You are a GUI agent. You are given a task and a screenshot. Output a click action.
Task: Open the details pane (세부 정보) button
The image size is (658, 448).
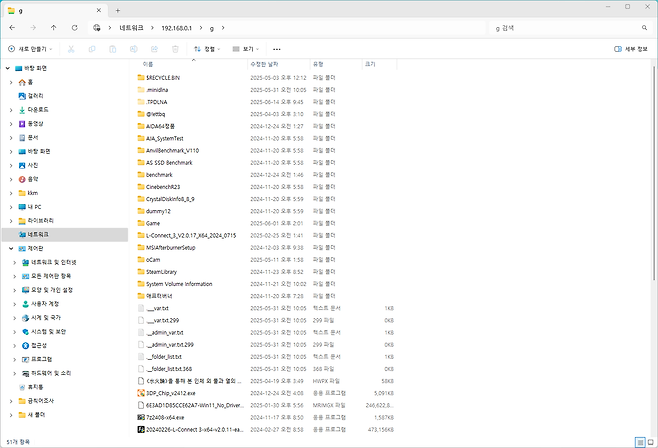(x=630, y=48)
